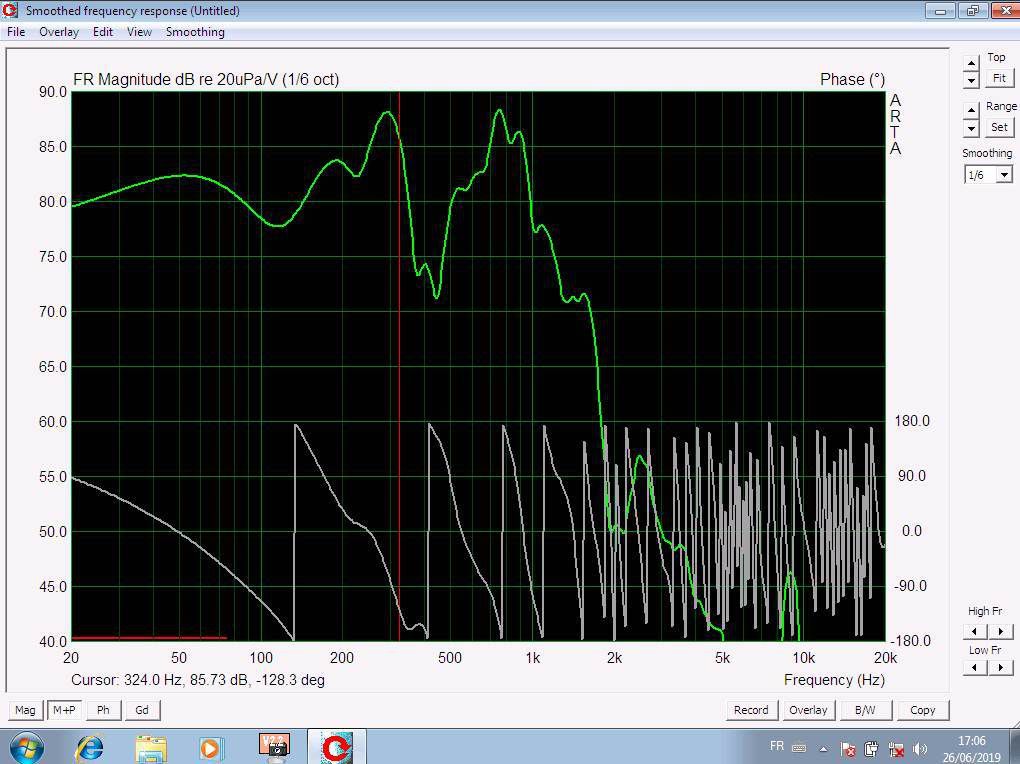The image size is (1020, 764).
Task: Click the High Fr left arrow
Action: (x=975, y=631)
